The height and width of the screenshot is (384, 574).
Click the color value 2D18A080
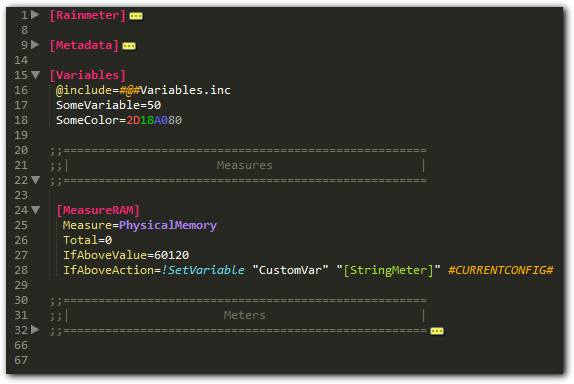[x=154, y=120]
